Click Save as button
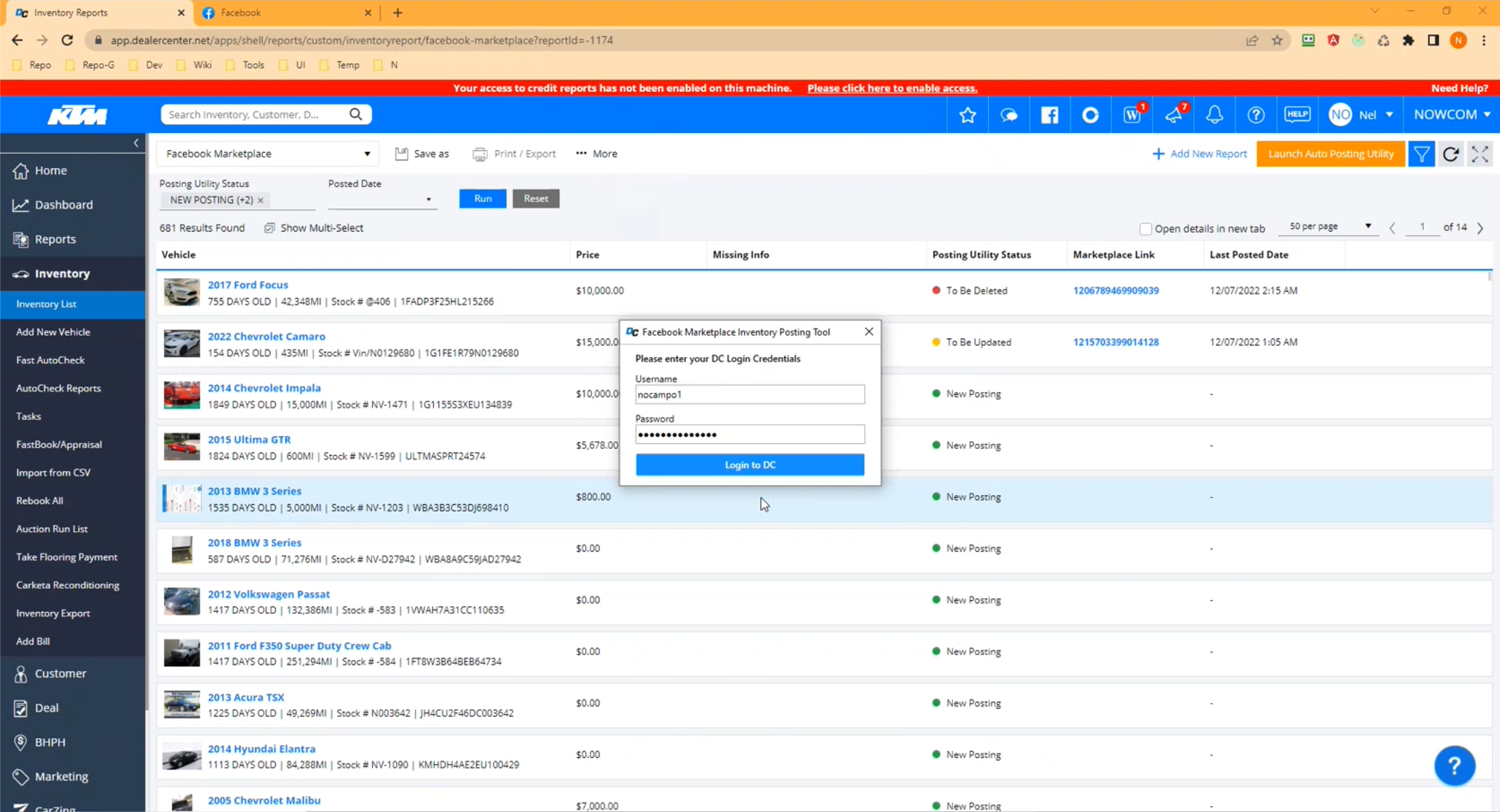Image resolution: width=1500 pixels, height=812 pixels. click(422, 153)
